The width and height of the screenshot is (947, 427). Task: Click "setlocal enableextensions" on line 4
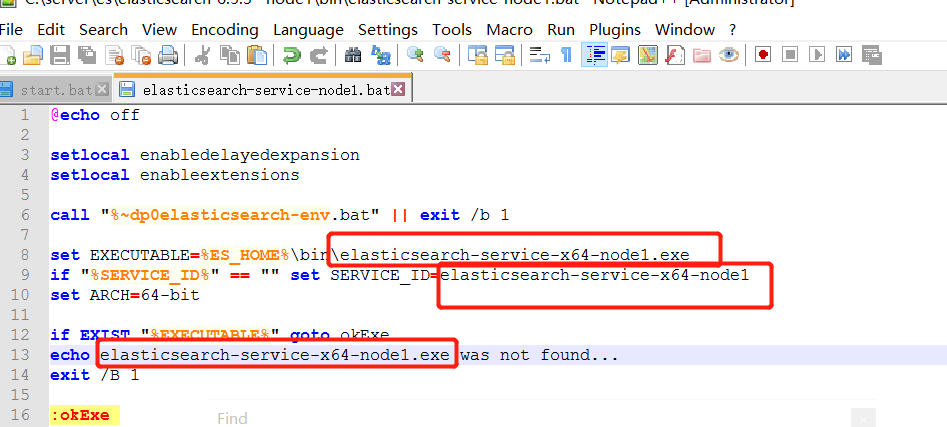coord(175,175)
